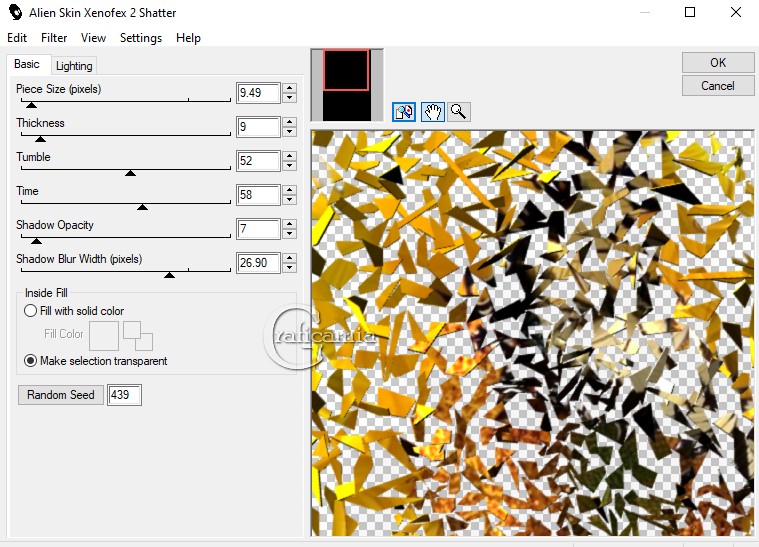This screenshot has width=759, height=547.
Task: Toggle the preview split-view tool icon
Action: click(x=404, y=112)
